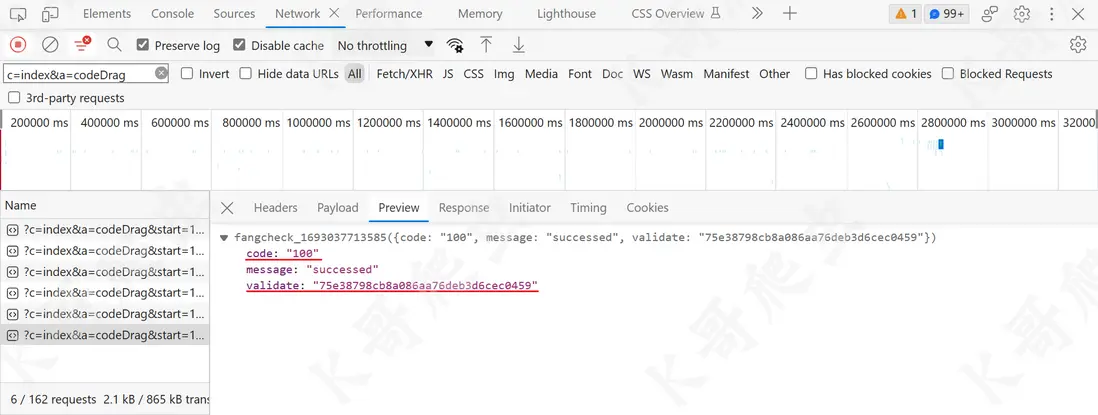This screenshot has width=1098, height=415.
Task: Open the feedback person icon
Action: 990,14
